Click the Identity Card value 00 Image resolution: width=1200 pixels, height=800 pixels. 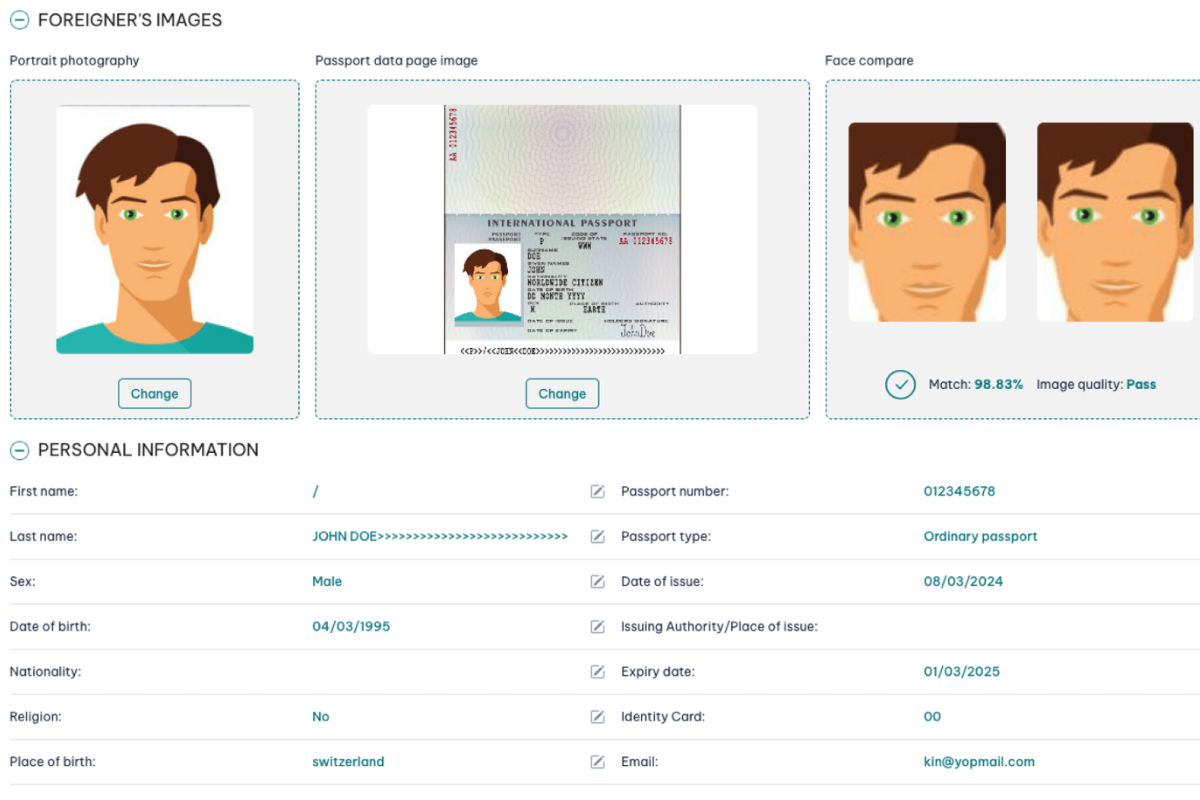[x=932, y=716]
